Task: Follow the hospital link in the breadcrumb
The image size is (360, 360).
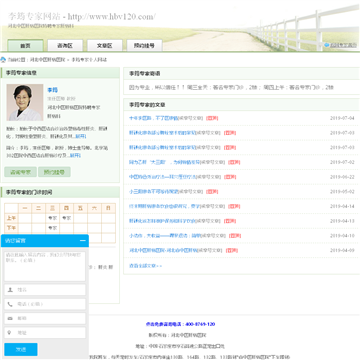Action: (48, 60)
